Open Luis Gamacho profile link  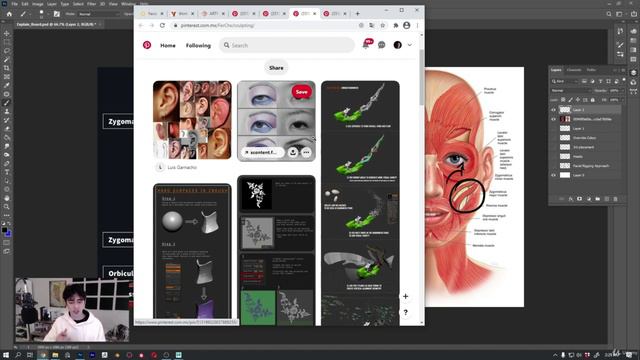coord(182,167)
